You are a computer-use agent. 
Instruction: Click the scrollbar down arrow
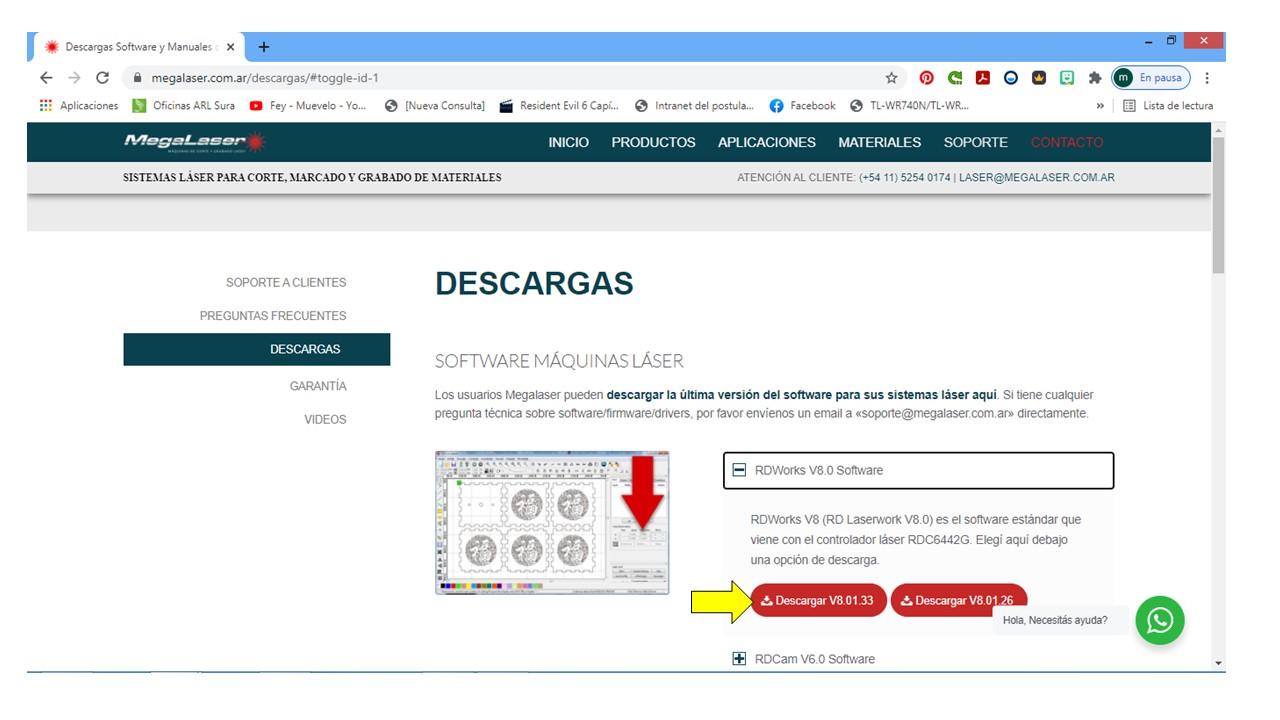click(x=1217, y=663)
